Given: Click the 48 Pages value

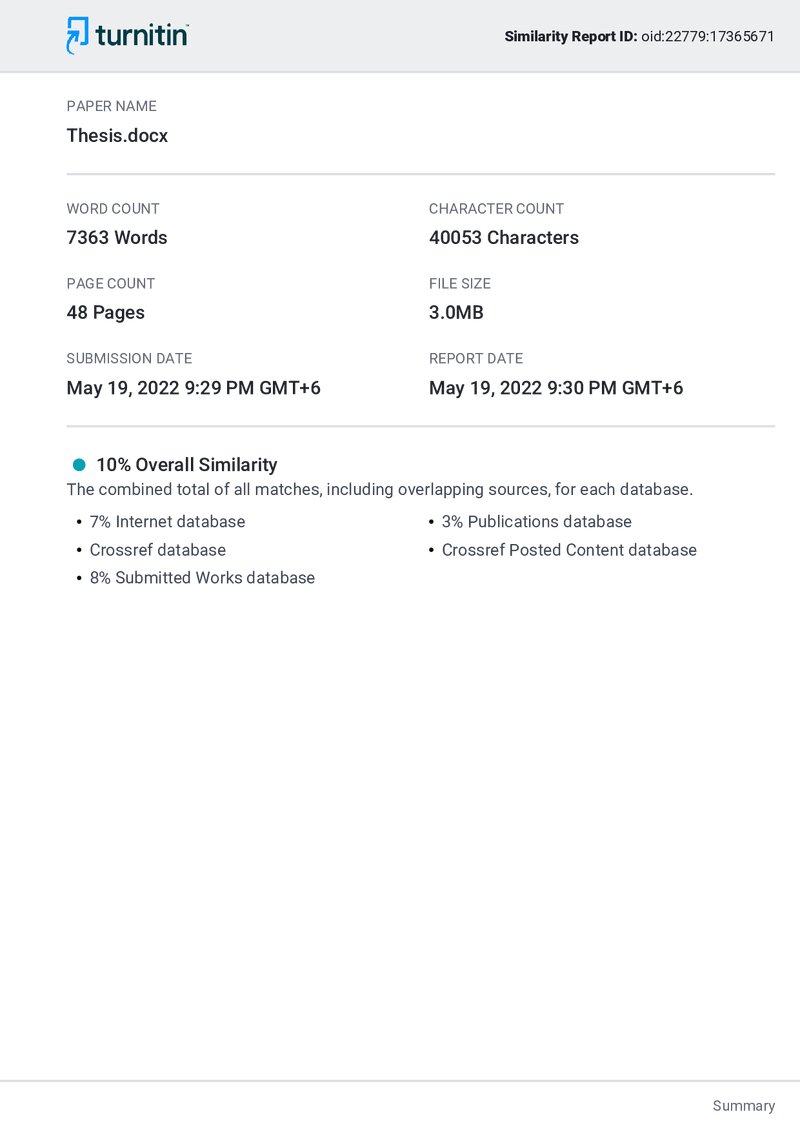Looking at the screenshot, I should (105, 313).
